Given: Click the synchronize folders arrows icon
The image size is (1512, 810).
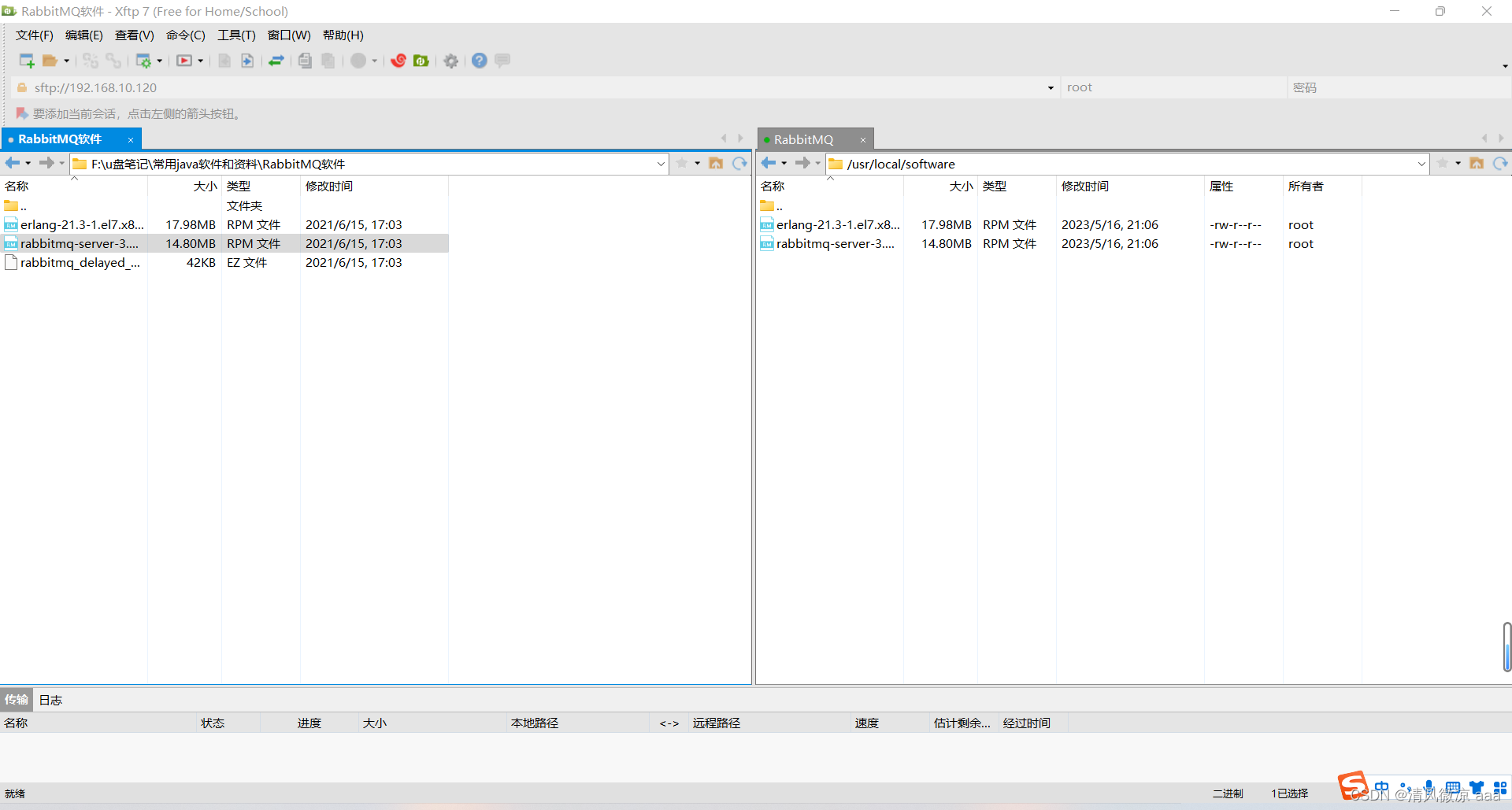Looking at the screenshot, I should coord(276,61).
